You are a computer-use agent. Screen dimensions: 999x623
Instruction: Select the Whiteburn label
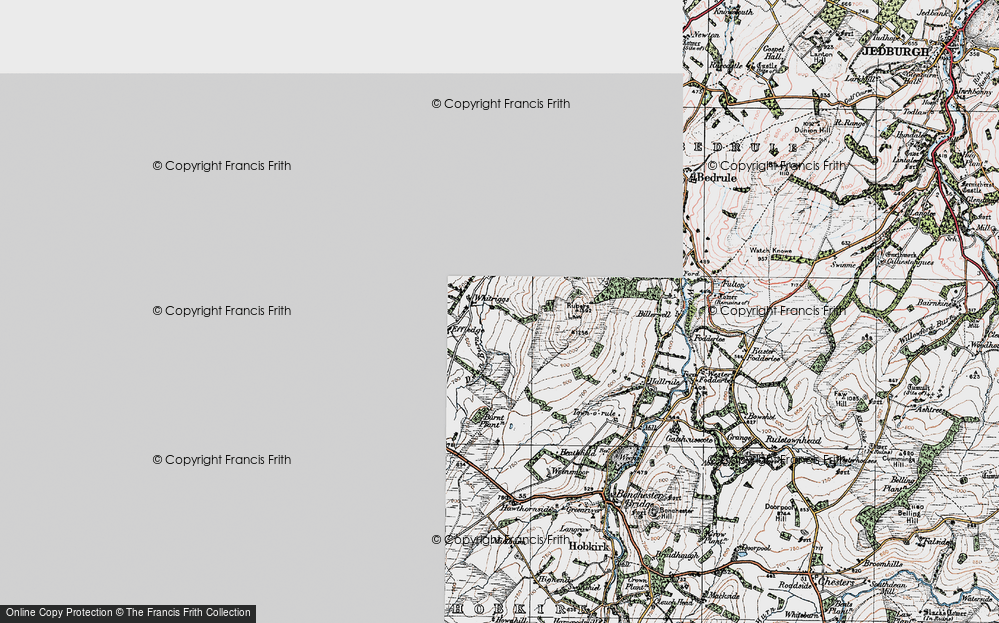(x=801, y=615)
